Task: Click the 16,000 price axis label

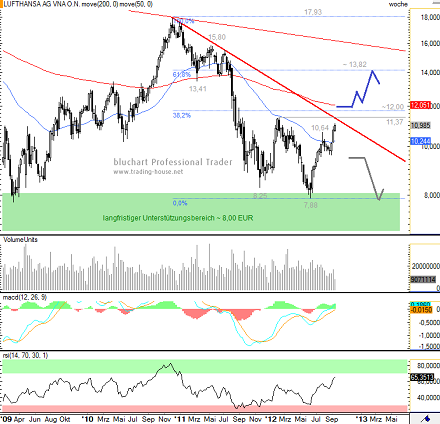Action: tap(430, 44)
